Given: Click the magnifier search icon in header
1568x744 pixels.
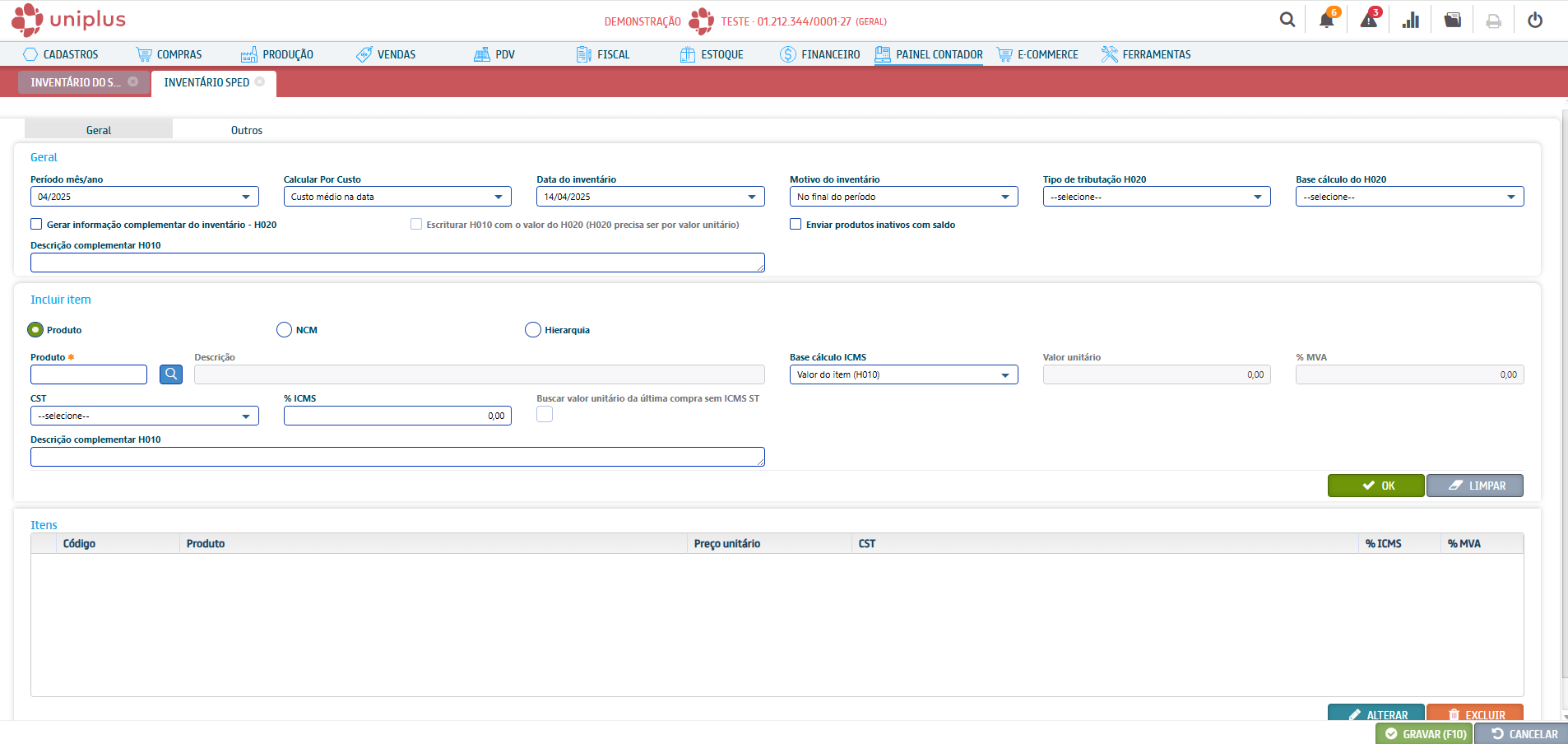Looking at the screenshot, I should point(1287,21).
